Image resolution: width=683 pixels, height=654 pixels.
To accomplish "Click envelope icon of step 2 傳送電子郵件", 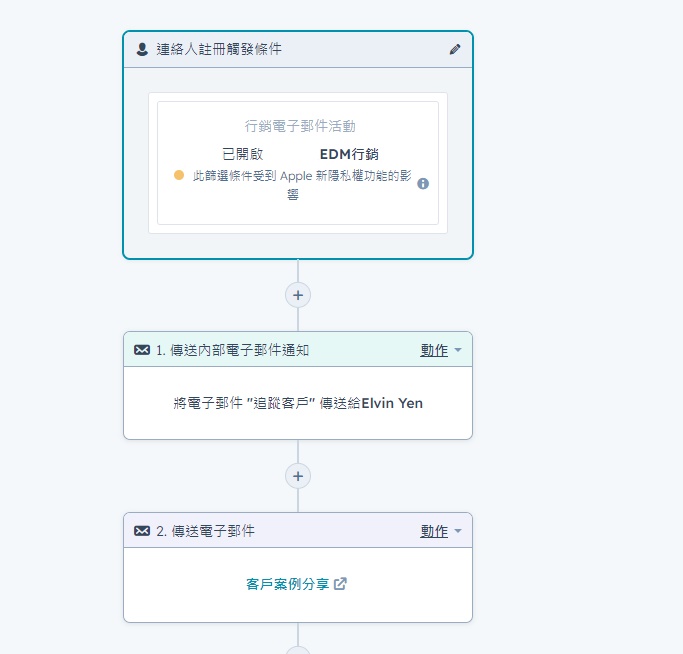I will (142, 531).
